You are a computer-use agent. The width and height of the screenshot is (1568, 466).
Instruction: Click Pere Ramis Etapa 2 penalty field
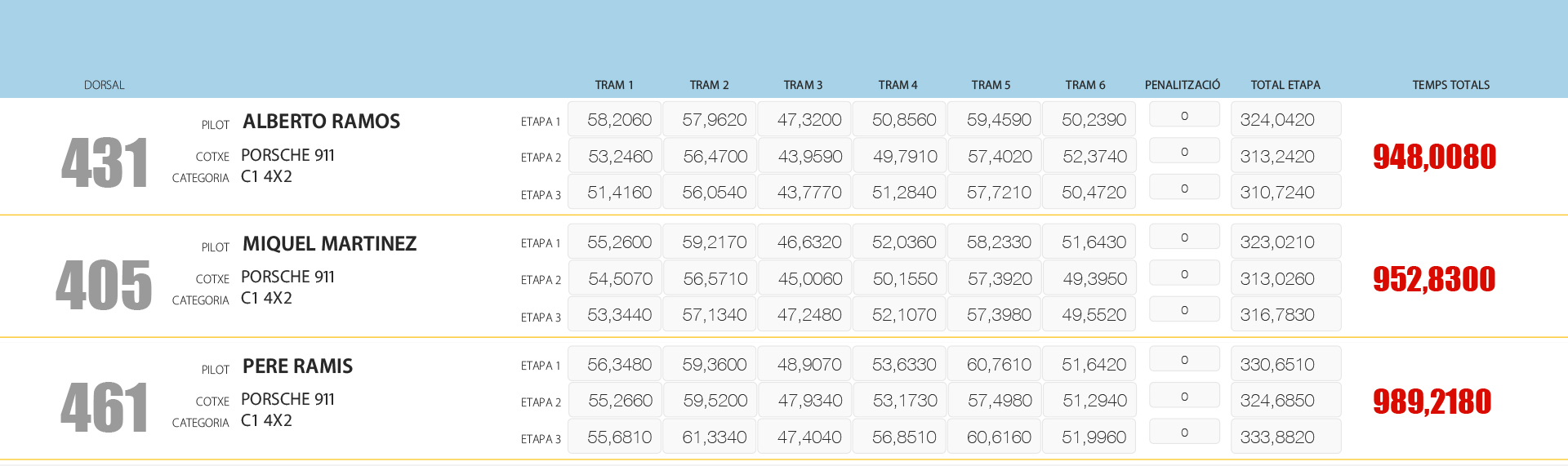(x=1184, y=397)
